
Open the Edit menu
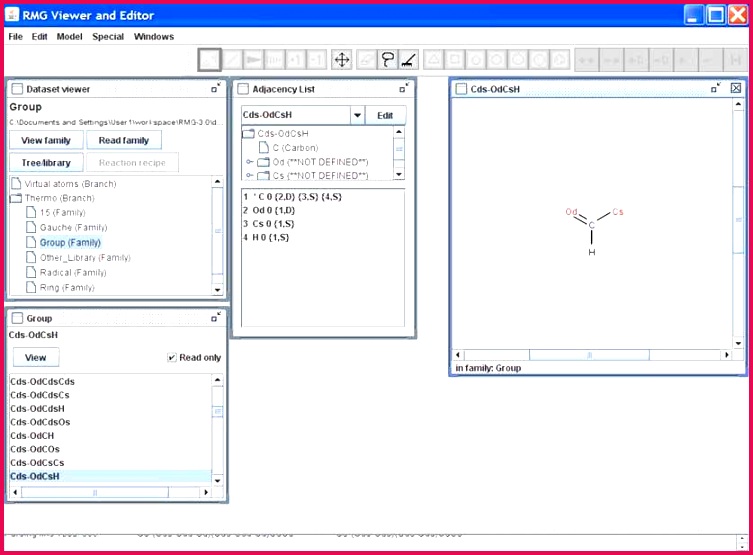[x=39, y=36]
